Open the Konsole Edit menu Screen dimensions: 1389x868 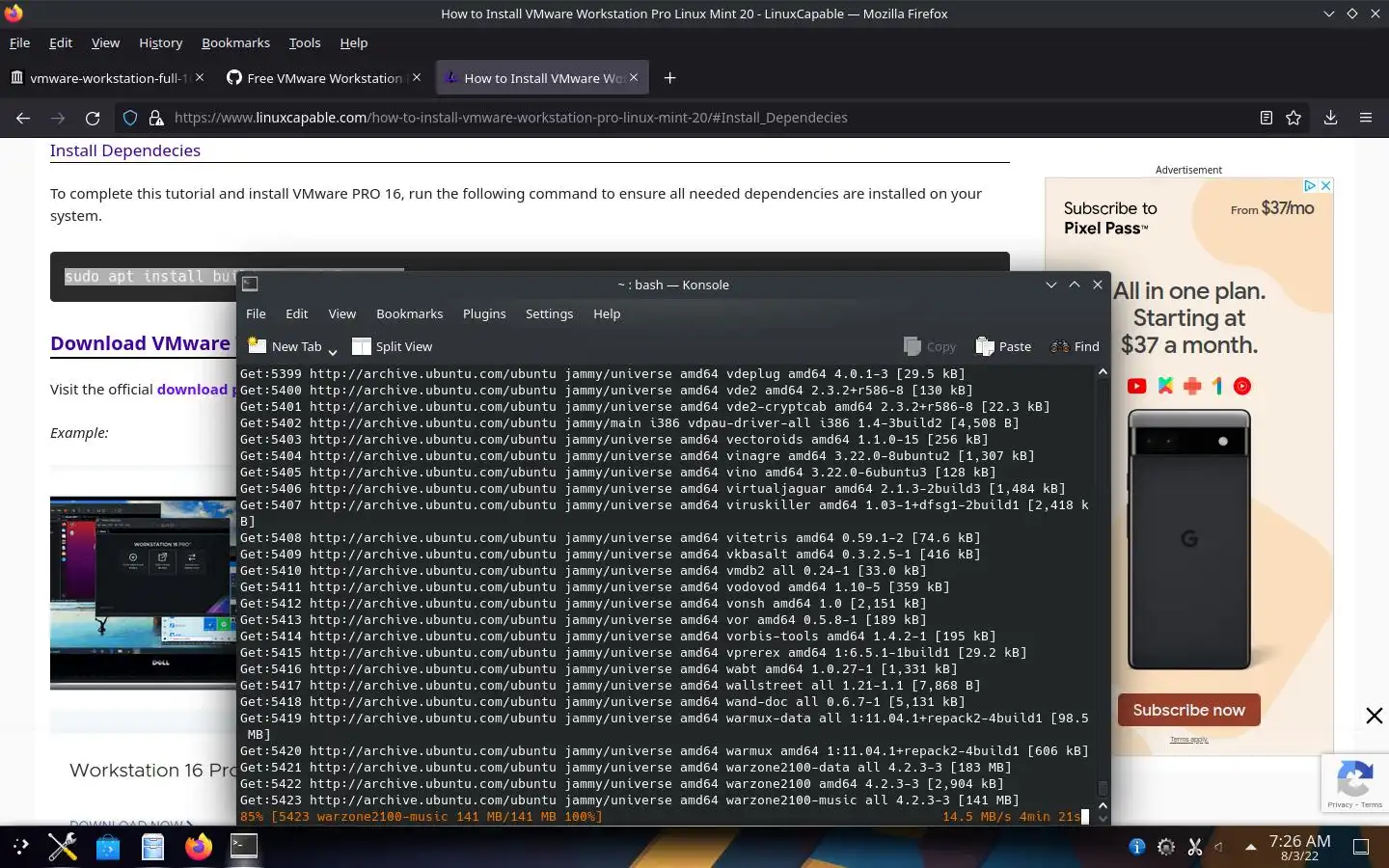click(x=297, y=313)
